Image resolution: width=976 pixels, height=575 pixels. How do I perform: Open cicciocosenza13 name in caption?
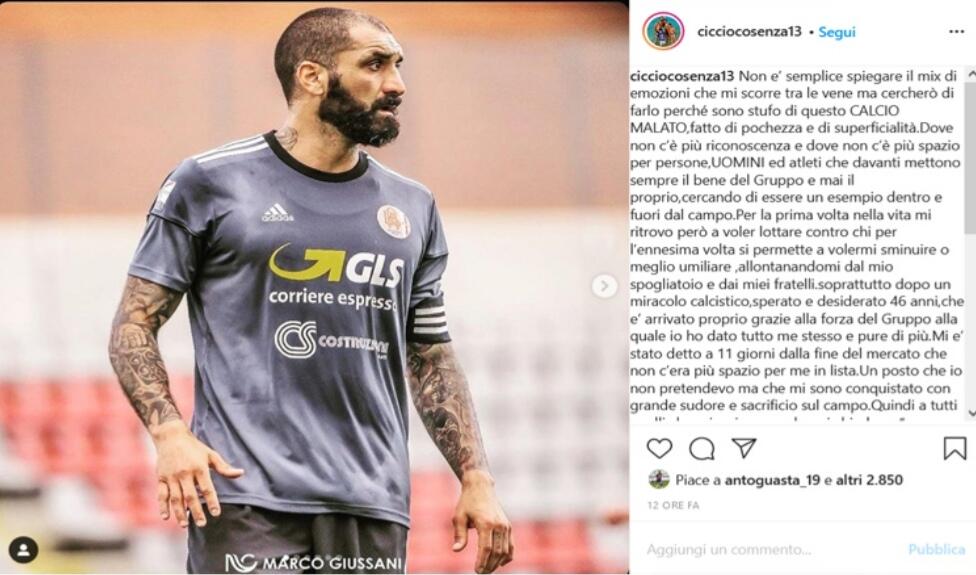[682, 77]
